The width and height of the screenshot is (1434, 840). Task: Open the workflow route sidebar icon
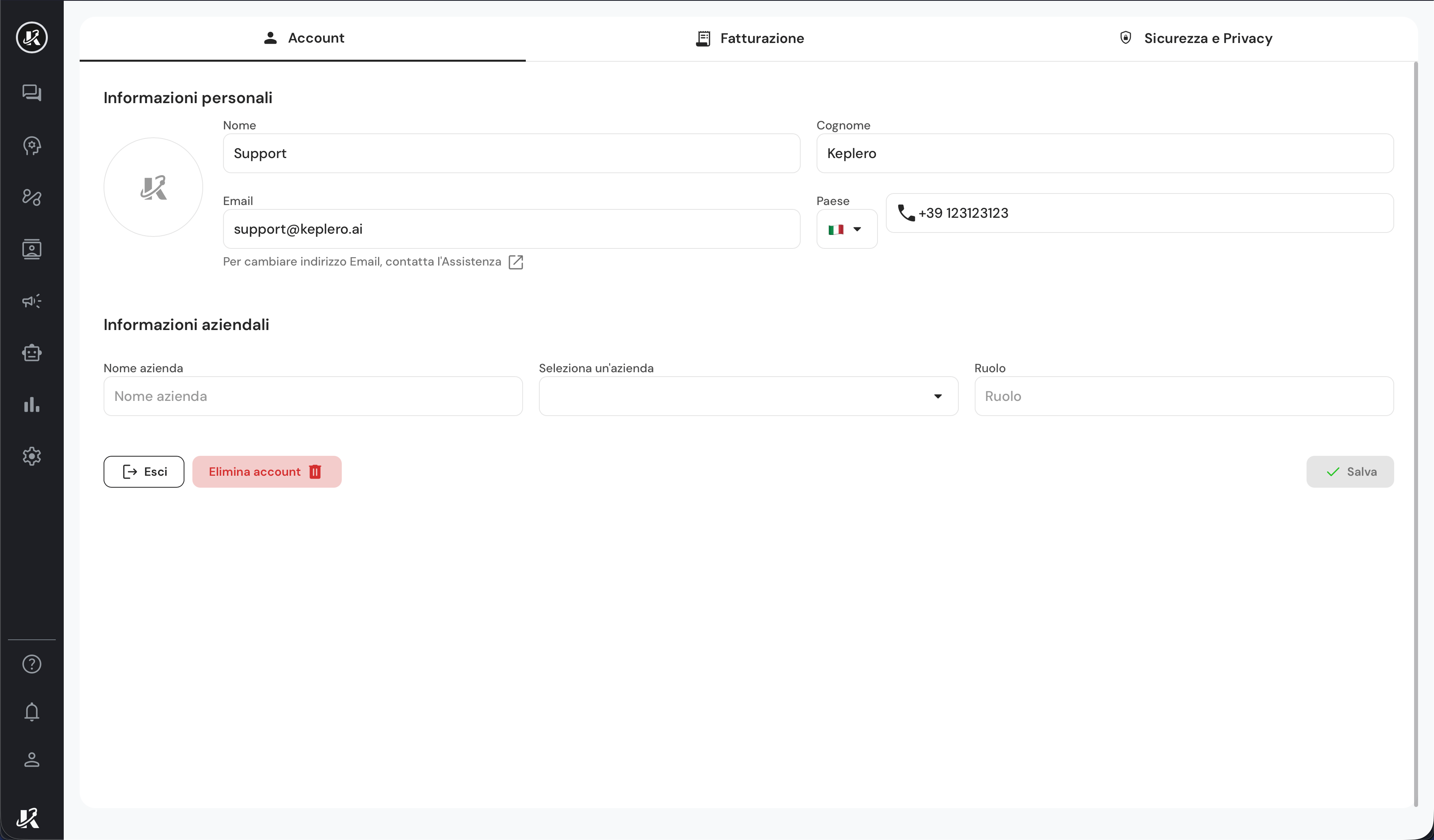(x=32, y=197)
